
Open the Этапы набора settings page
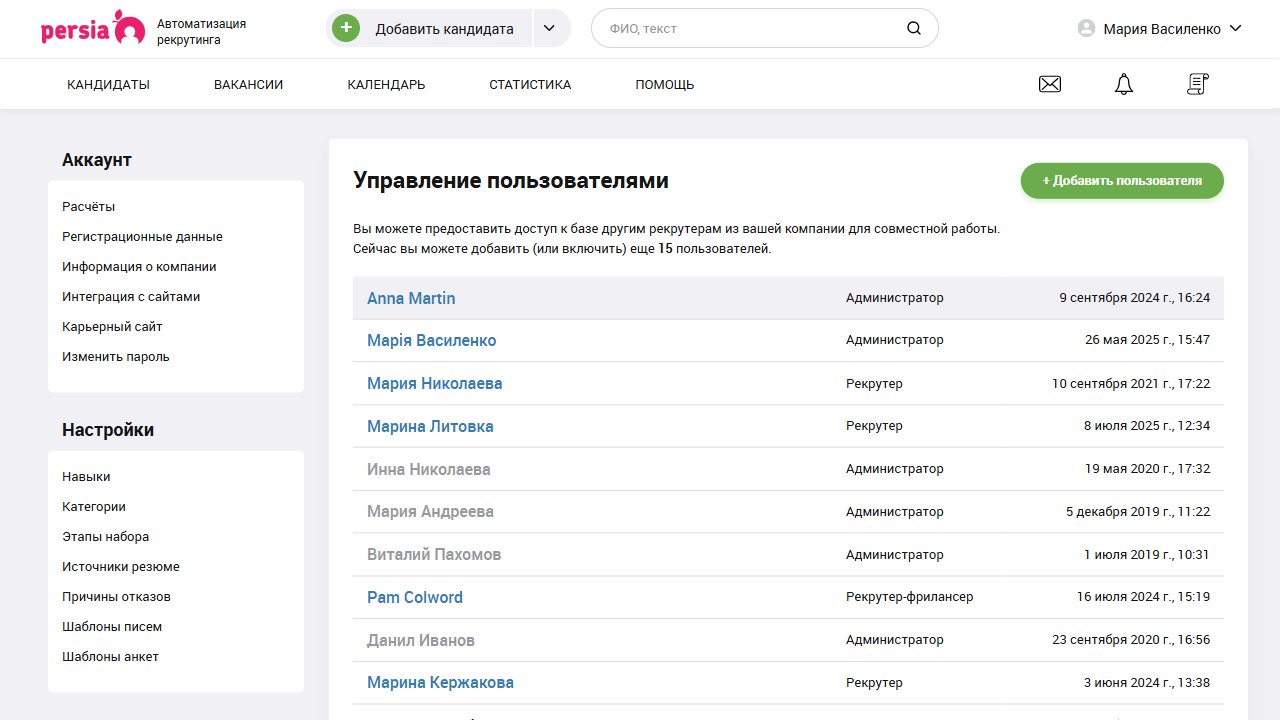109,536
